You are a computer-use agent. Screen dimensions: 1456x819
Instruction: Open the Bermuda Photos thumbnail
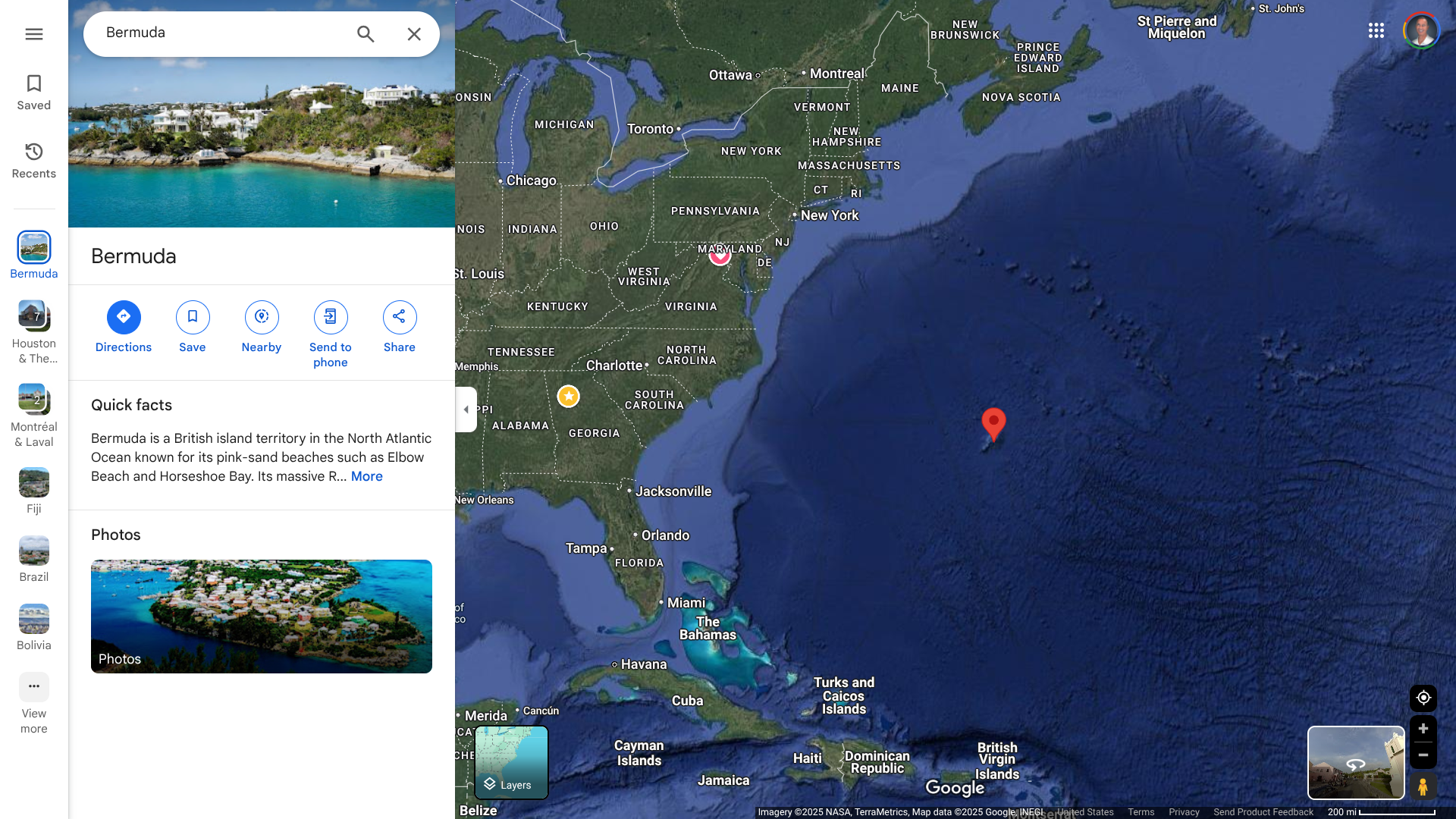[x=262, y=617]
